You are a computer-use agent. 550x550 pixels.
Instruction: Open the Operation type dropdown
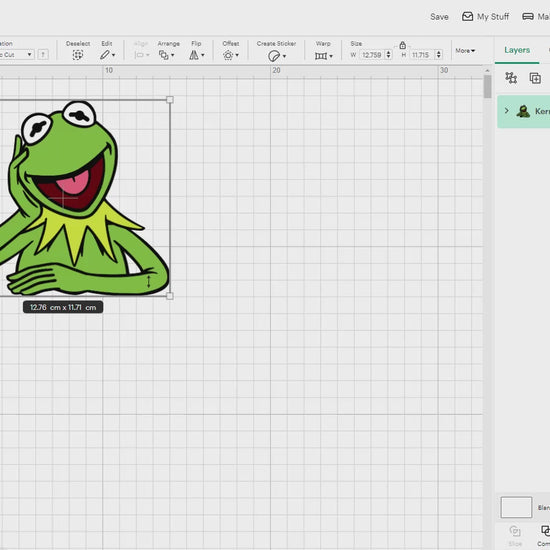(16, 55)
